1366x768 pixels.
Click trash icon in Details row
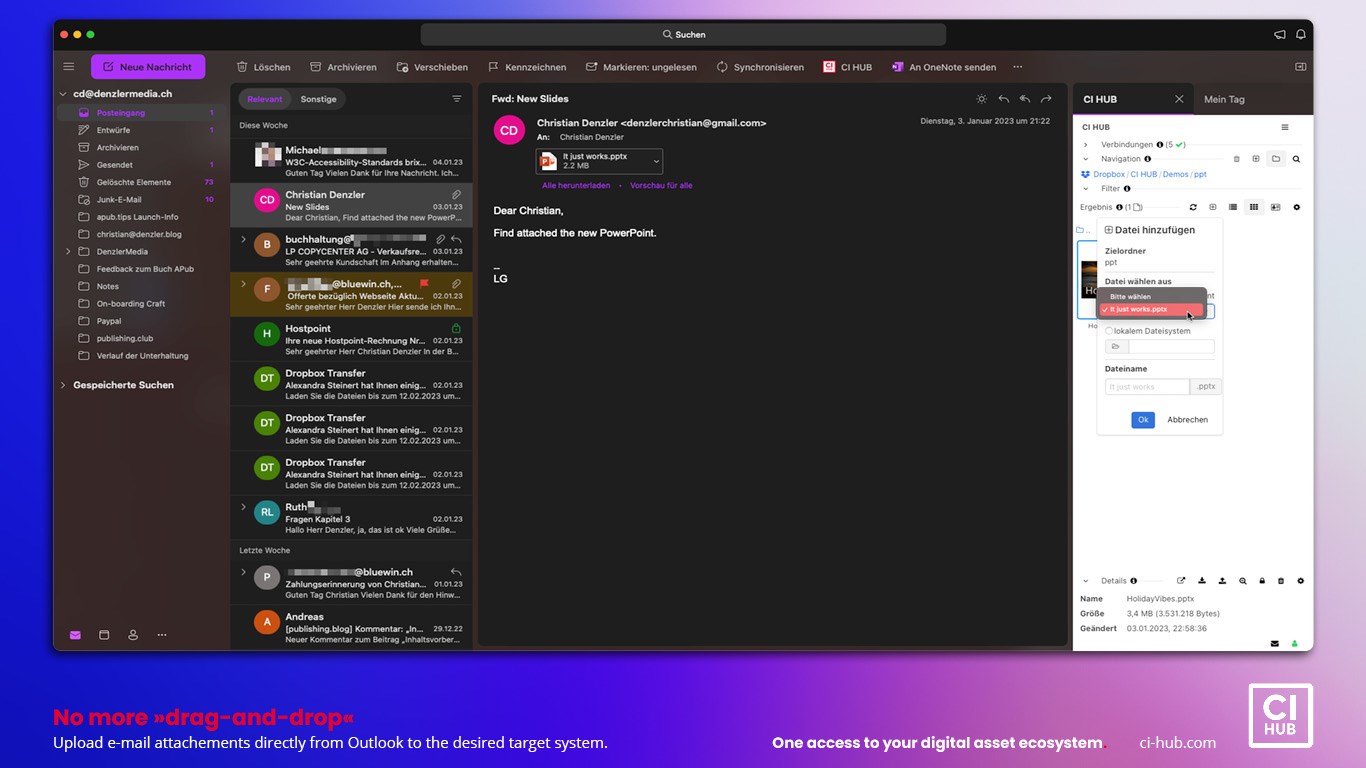(1281, 580)
